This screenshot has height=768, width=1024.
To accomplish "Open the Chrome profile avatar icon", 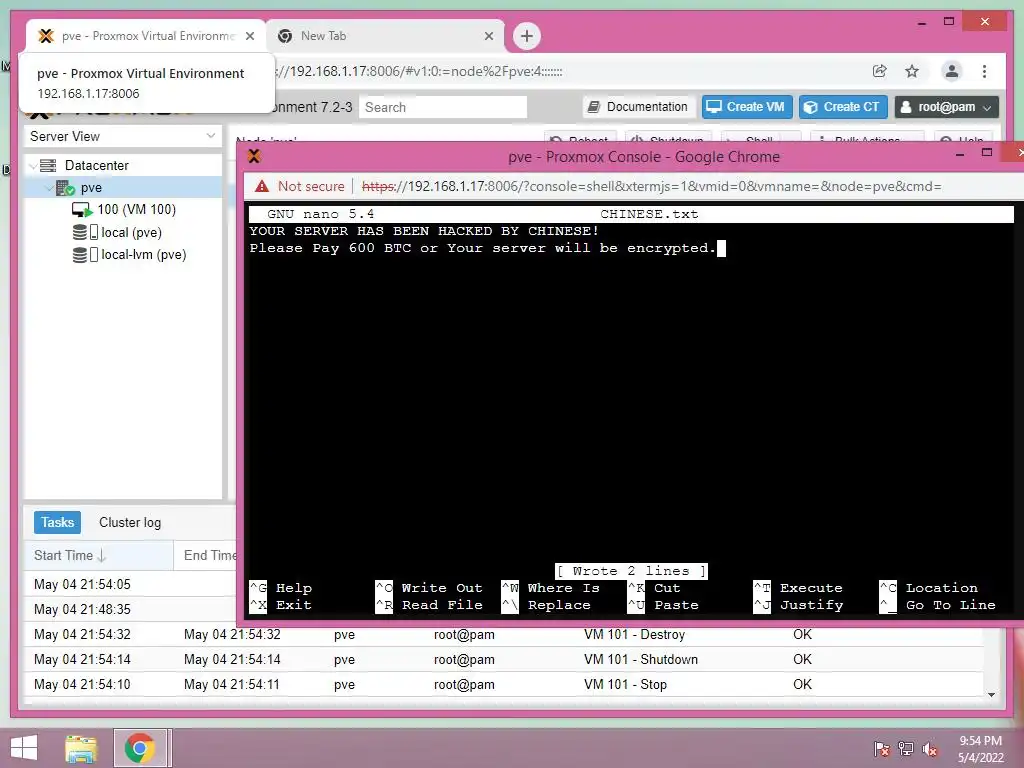I will [952, 71].
